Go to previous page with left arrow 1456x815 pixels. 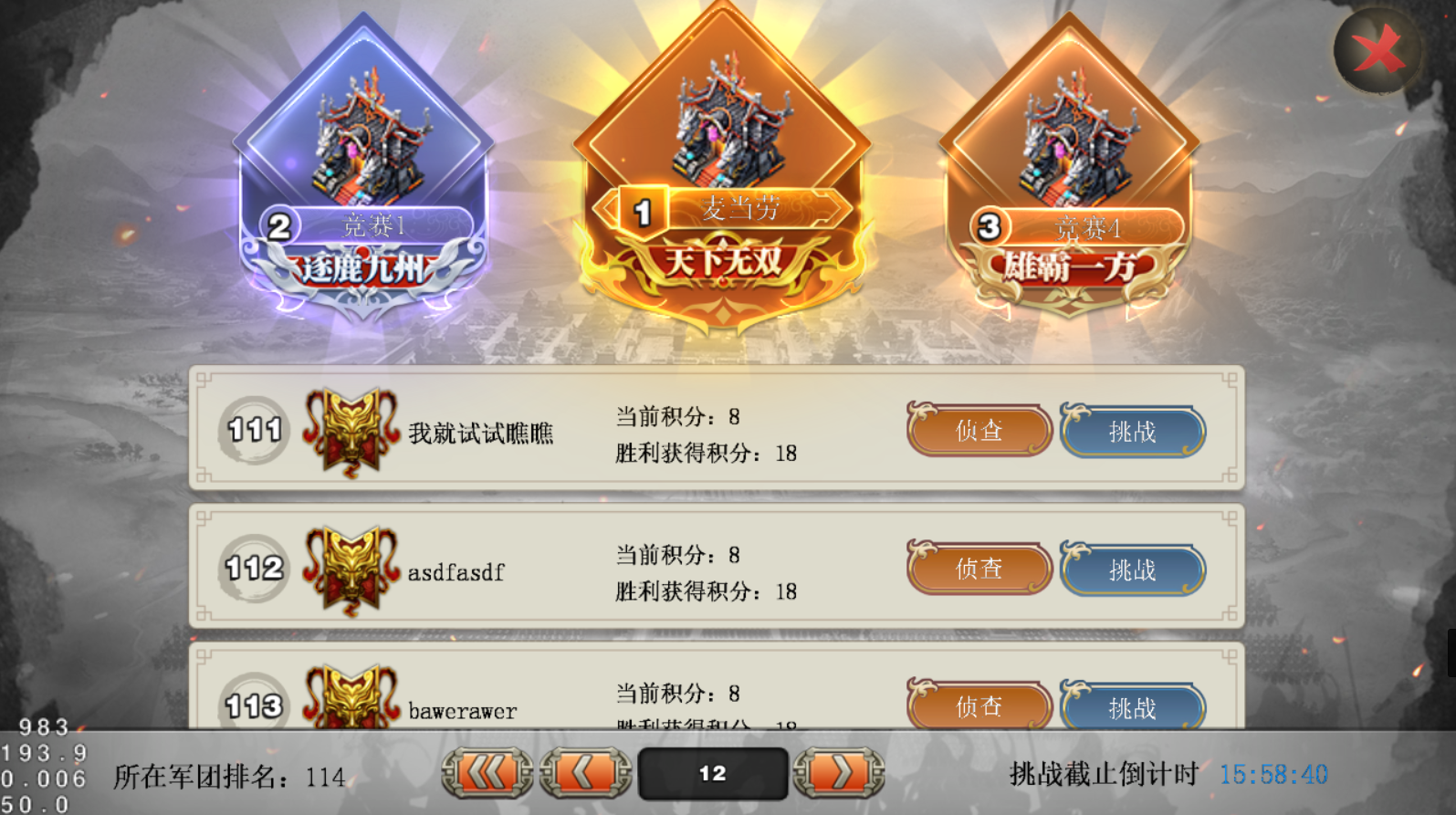[x=585, y=773]
